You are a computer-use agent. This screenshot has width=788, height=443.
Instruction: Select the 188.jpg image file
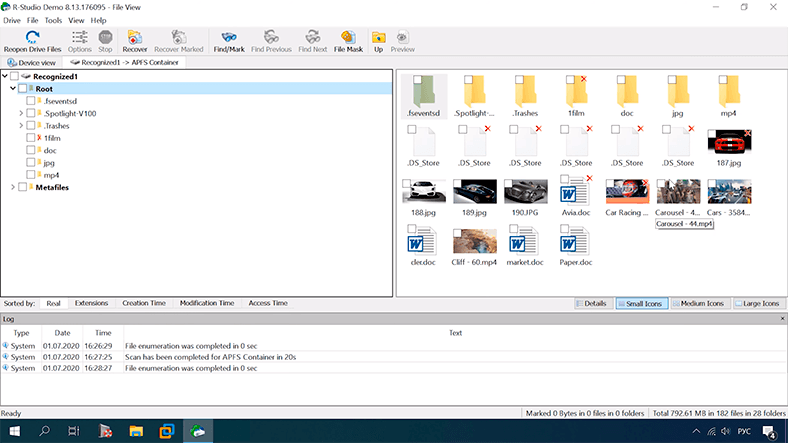(x=424, y=191)
